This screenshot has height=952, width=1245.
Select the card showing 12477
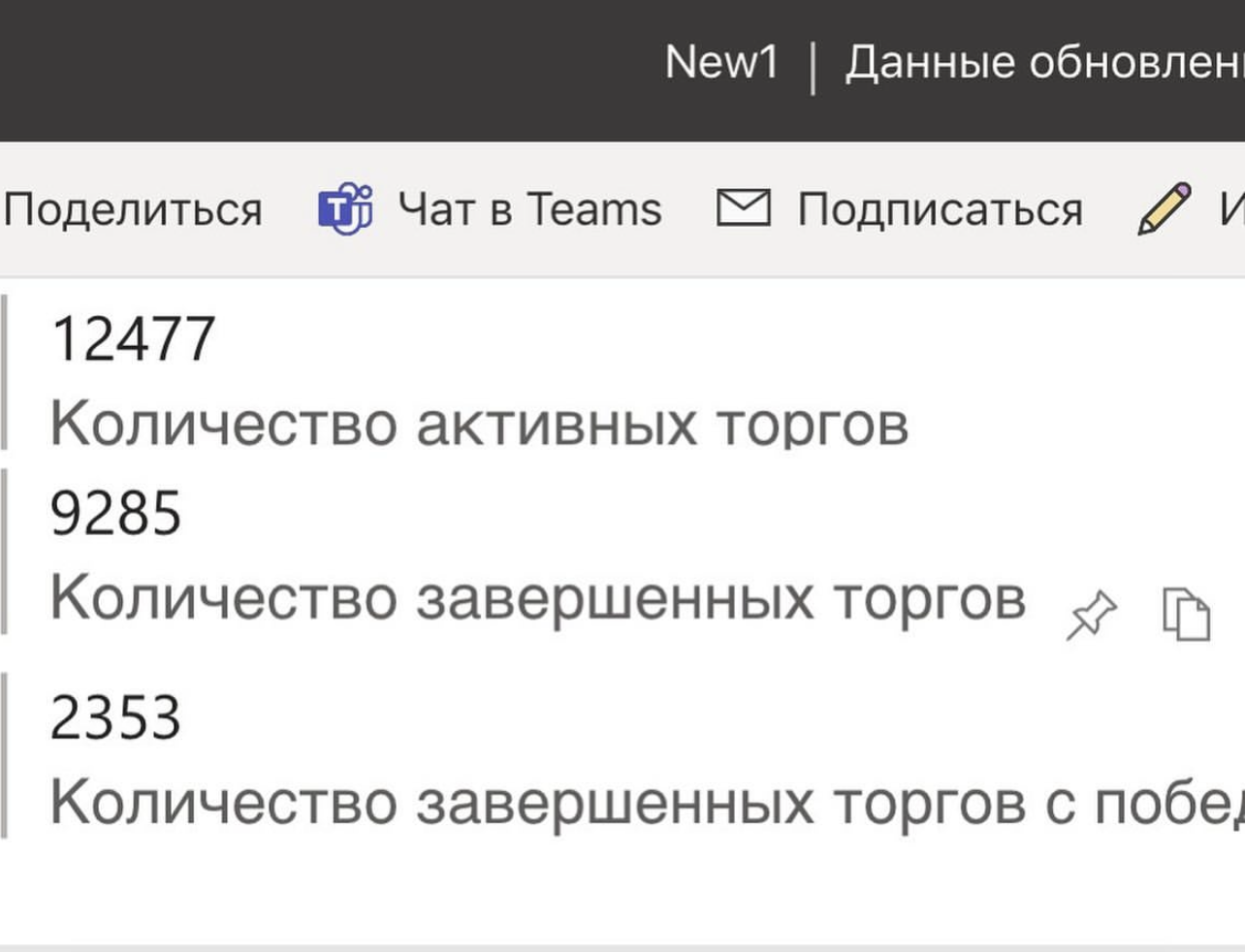(x=291, y=378)
